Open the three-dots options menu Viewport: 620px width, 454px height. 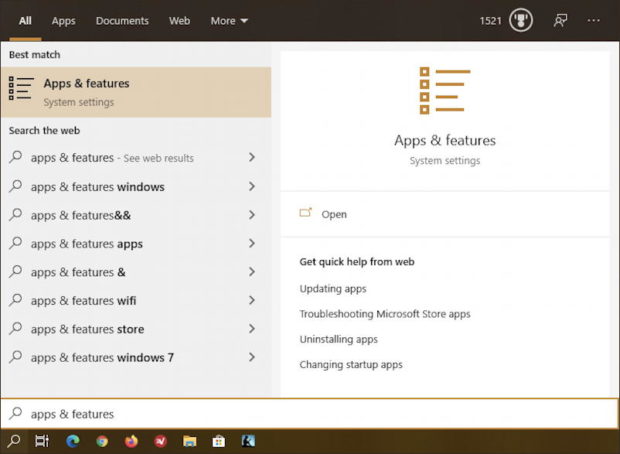(x=594, y=20)
